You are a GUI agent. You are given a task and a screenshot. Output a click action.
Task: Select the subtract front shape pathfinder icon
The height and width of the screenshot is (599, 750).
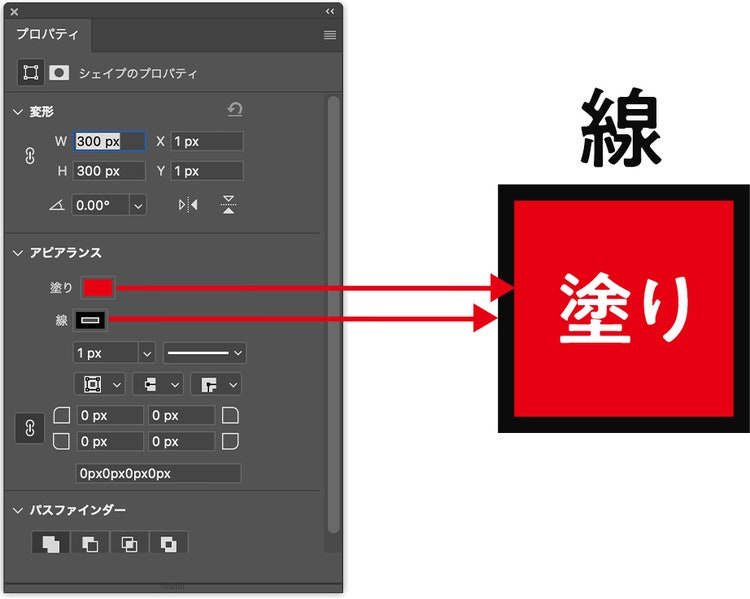pyautogui.click(x=90, y=543)
